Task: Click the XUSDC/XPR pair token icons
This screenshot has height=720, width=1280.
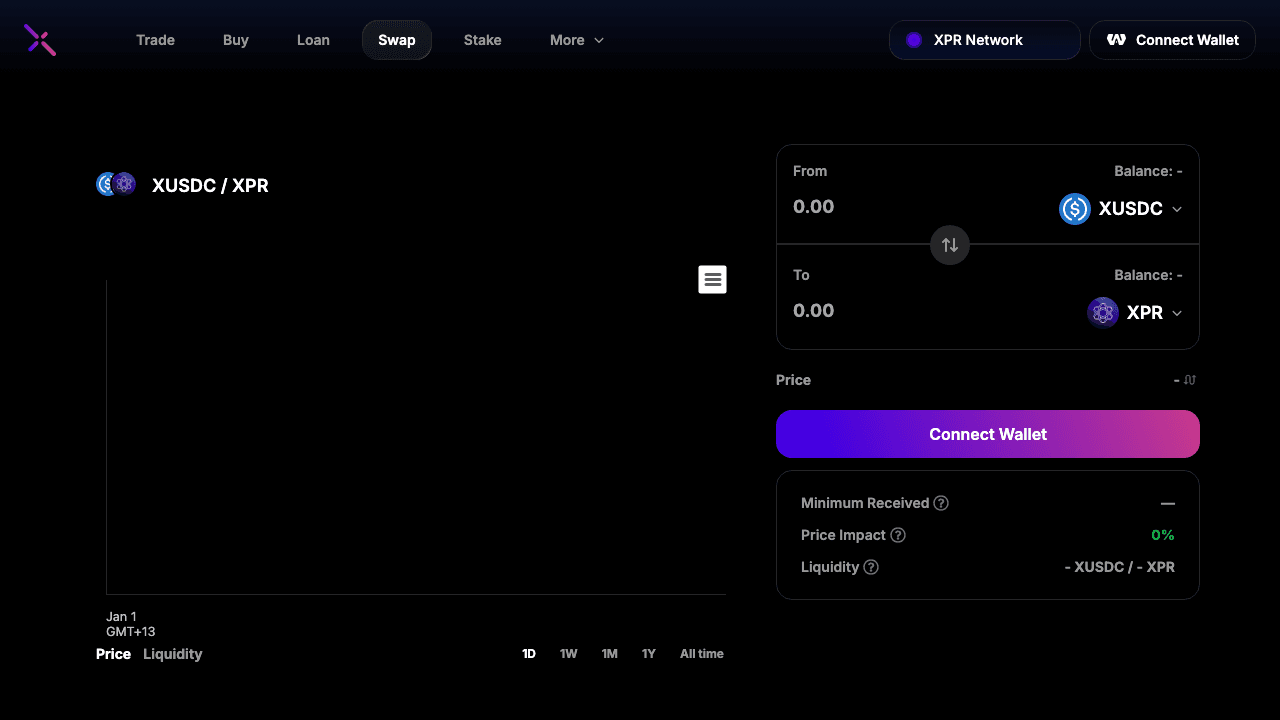Action: click(x=115, y=183)
